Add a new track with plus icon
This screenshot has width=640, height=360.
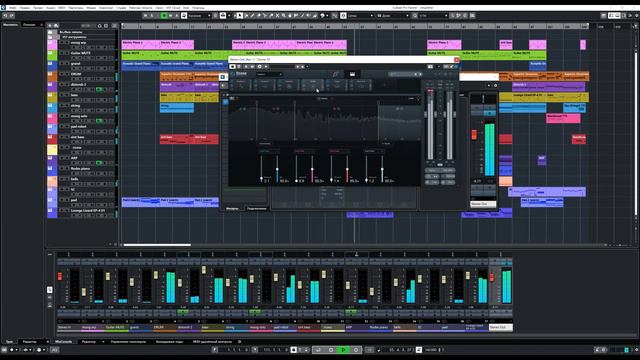[x=50, y=25]
